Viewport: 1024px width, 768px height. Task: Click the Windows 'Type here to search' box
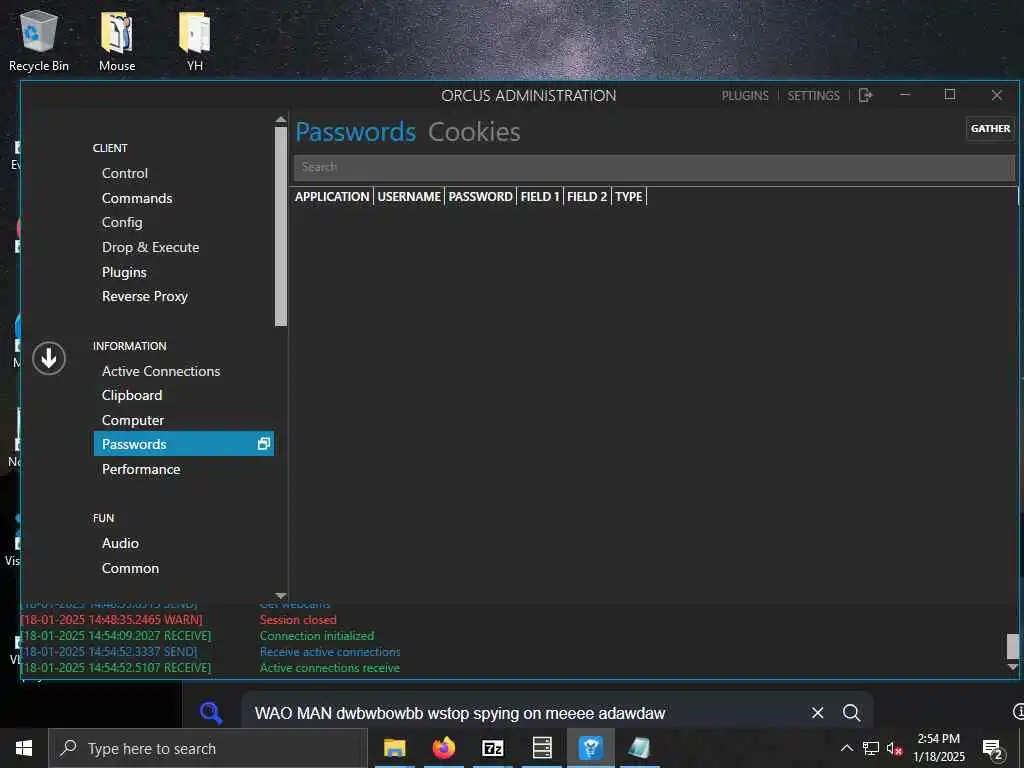tap(208, 748)
